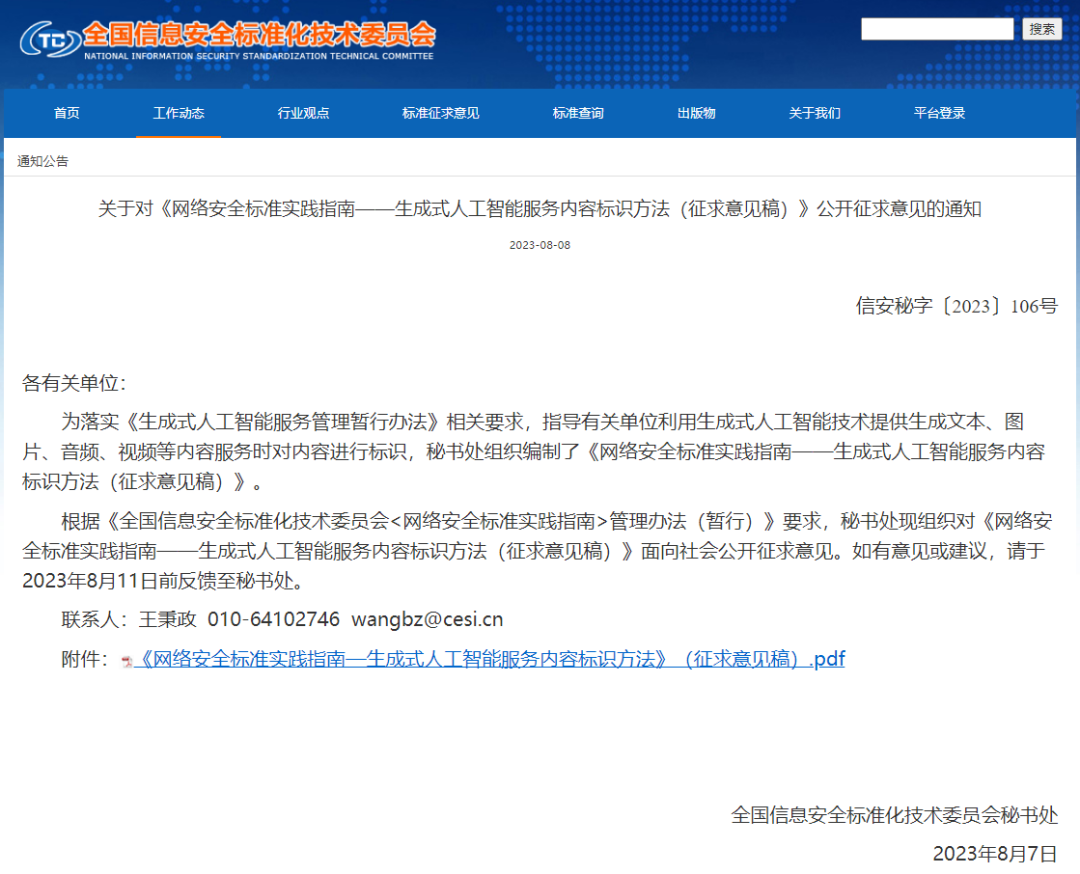The image size is (1080, 874).
Task: Click the 附件 attachment label
Action: pos(85,659)
